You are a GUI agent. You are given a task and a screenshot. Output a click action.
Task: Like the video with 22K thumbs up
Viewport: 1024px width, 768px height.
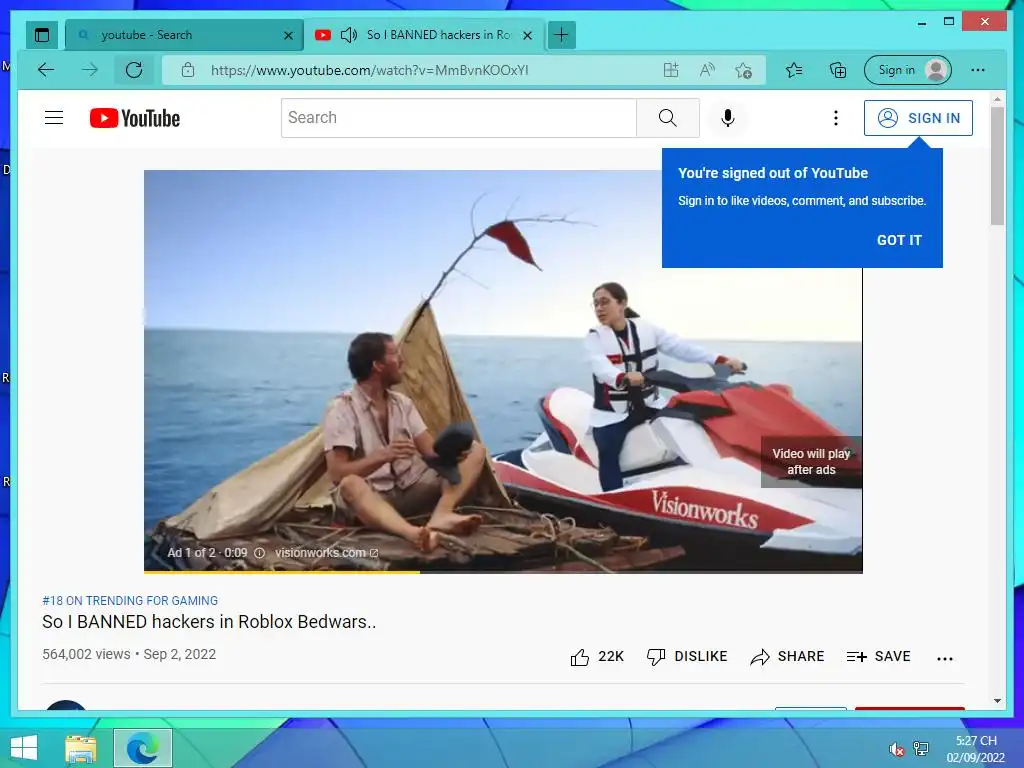click(x=597, y=657)
